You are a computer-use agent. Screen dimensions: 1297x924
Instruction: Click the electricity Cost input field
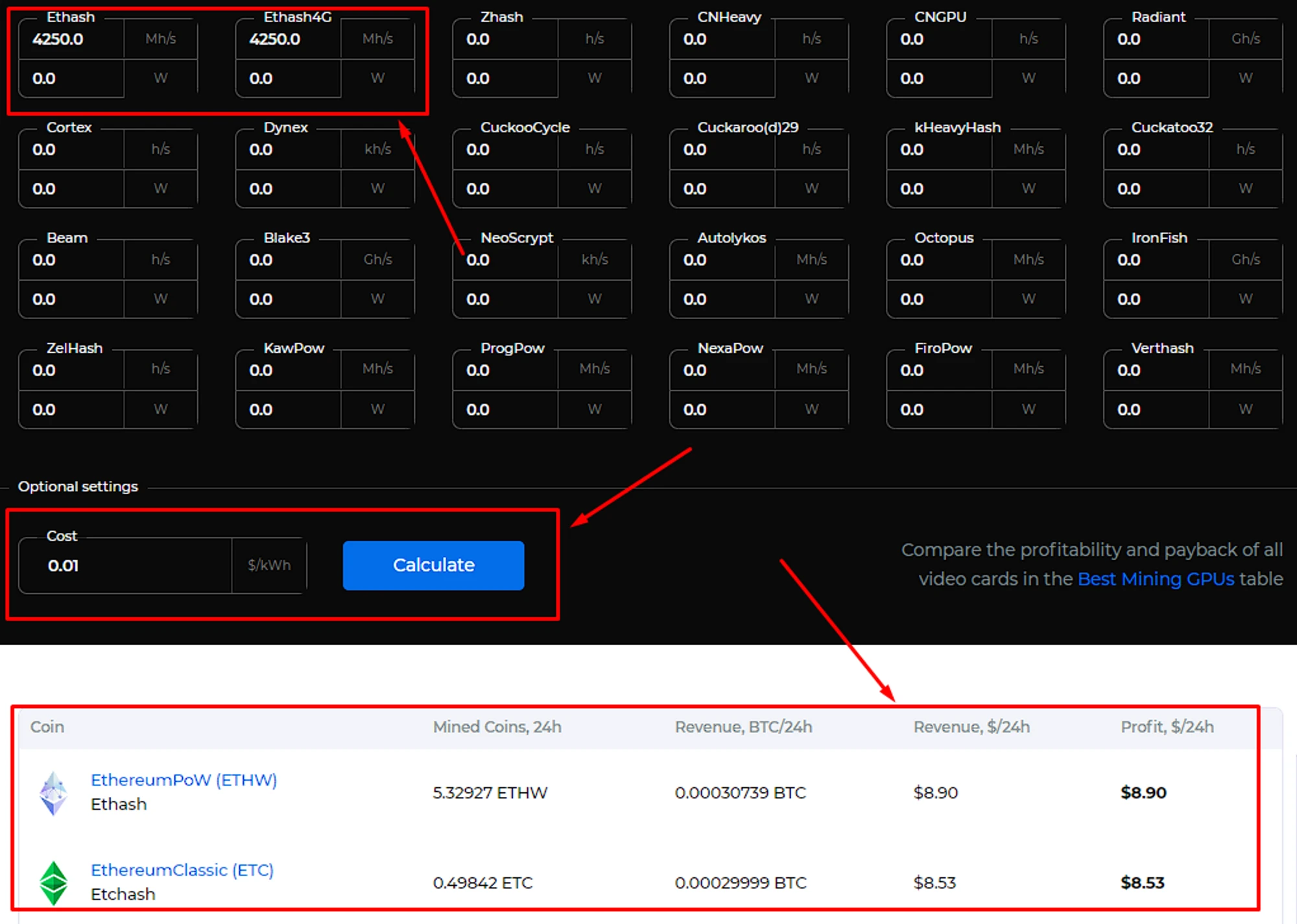point(126,565)
